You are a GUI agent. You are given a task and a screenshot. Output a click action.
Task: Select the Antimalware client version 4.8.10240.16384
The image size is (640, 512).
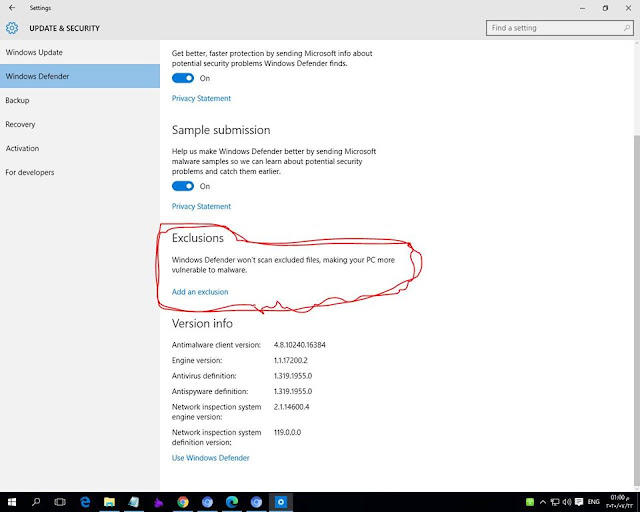[300, 345]
